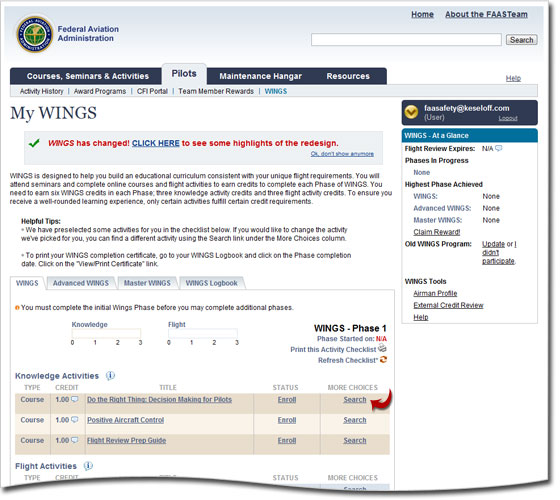Click the Flight Review Expires comment bubble icon

coord(499,148)
